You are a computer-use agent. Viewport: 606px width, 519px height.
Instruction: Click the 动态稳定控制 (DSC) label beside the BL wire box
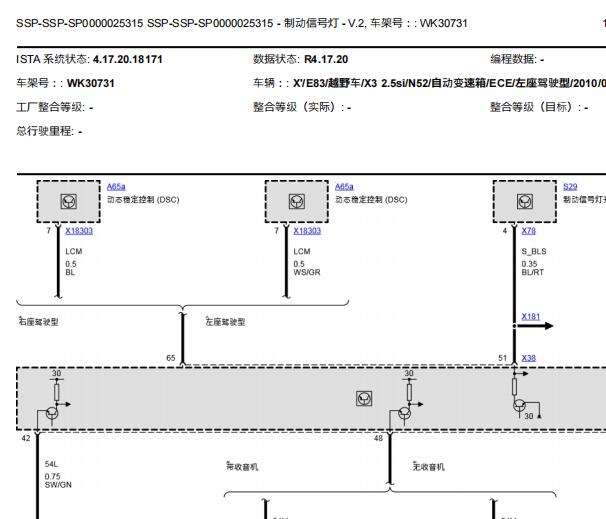[143, 200]
